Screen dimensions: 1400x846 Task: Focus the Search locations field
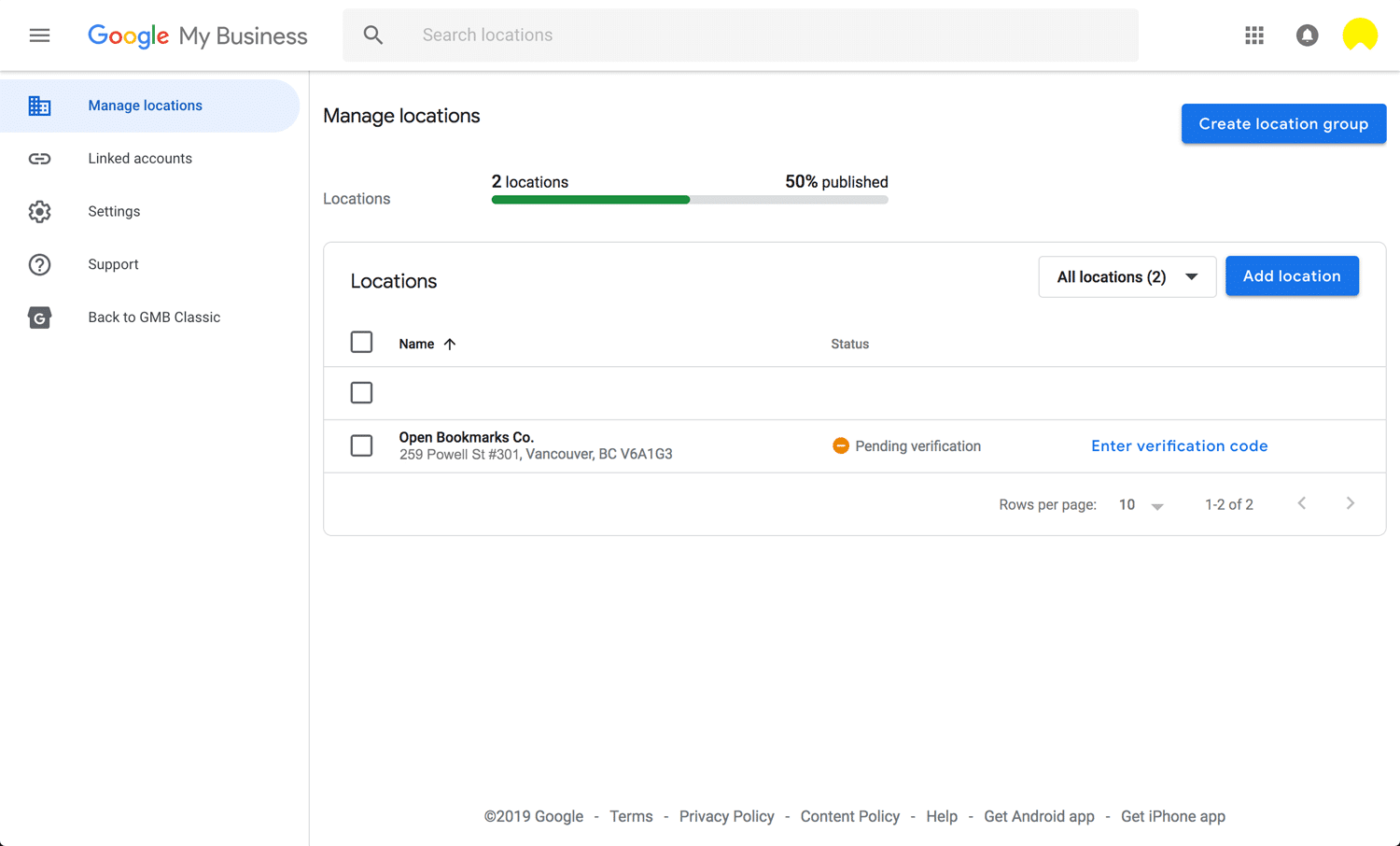[x=740, y=35]
